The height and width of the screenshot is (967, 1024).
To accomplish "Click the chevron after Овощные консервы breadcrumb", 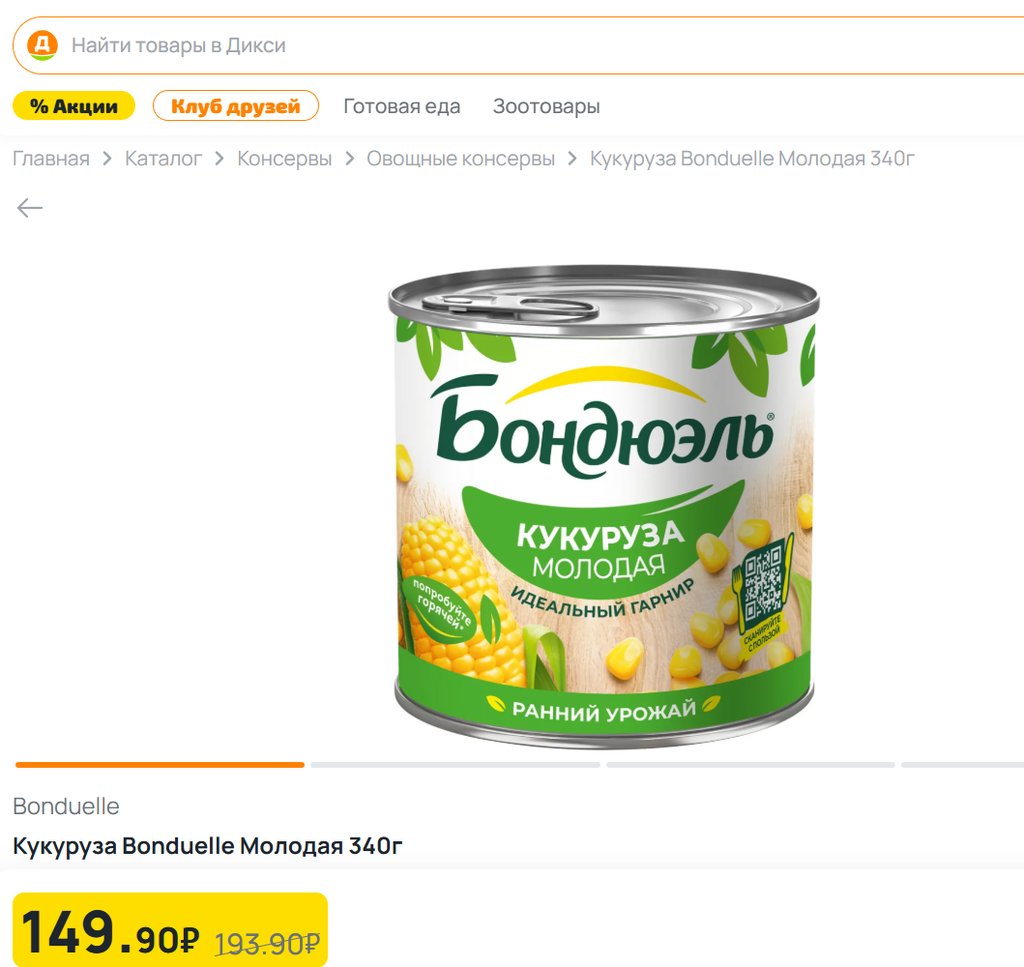I will [x=573, y=159].
